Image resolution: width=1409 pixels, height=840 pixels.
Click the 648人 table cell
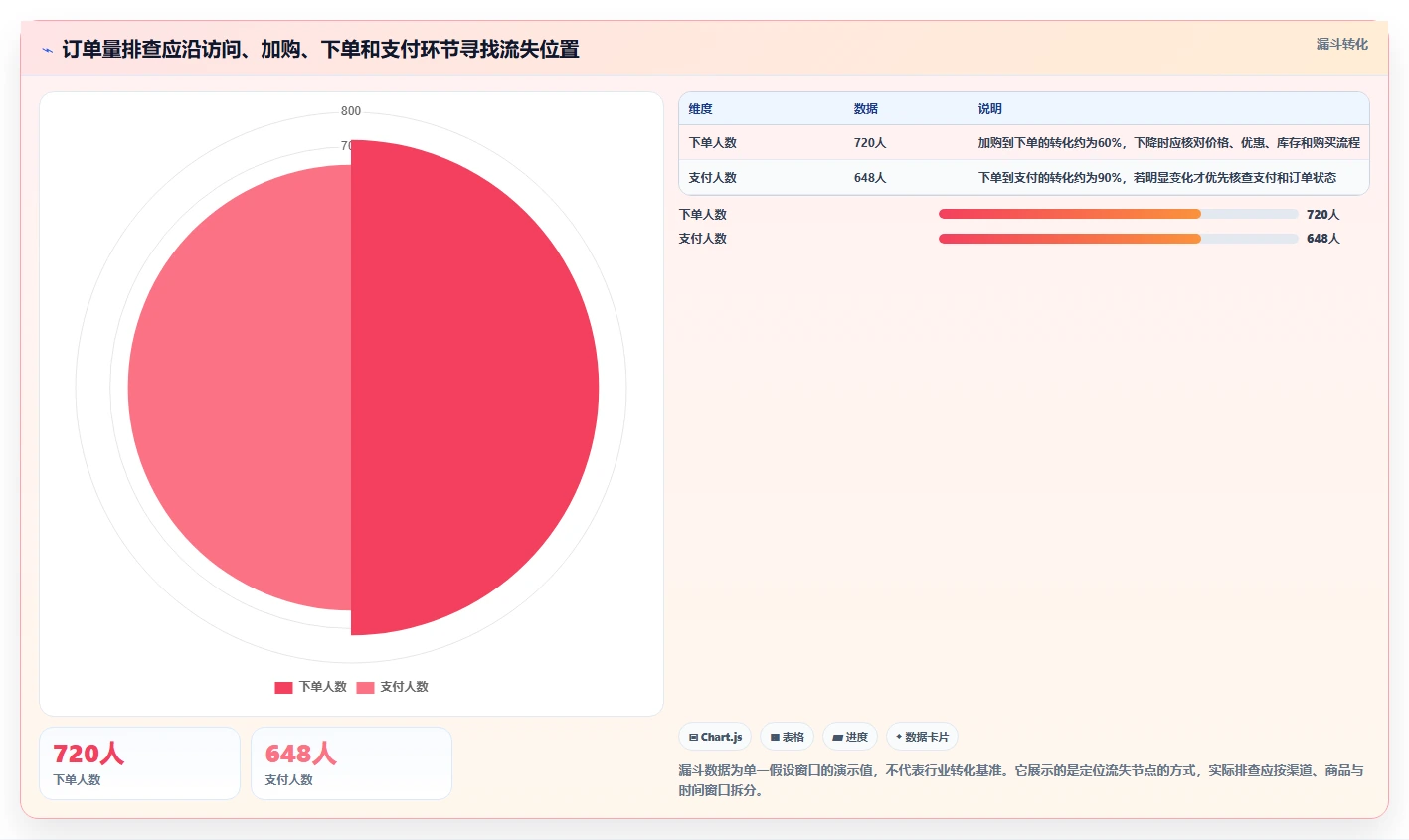click(x=869, y=178)
